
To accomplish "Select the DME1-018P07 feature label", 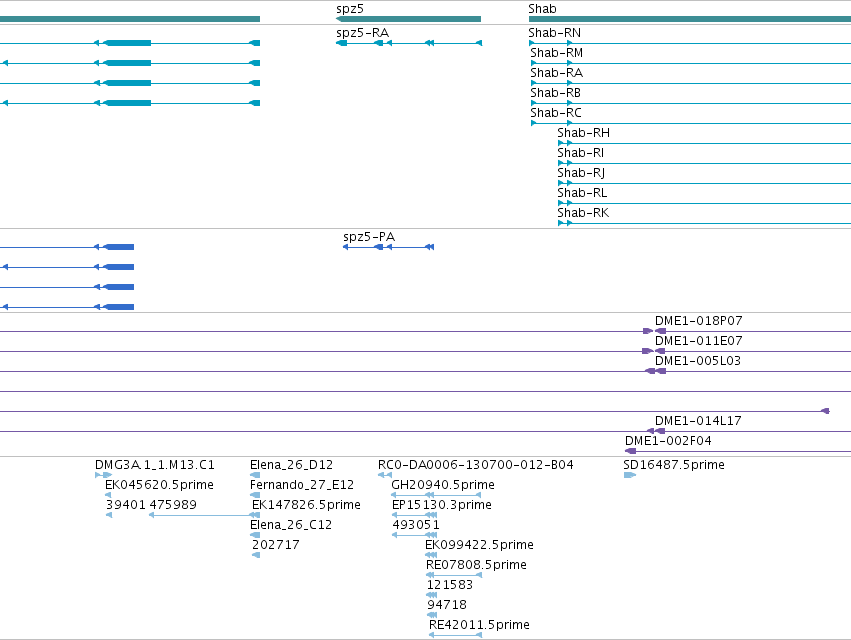I will pyautogui.click(x=698, y=321).
